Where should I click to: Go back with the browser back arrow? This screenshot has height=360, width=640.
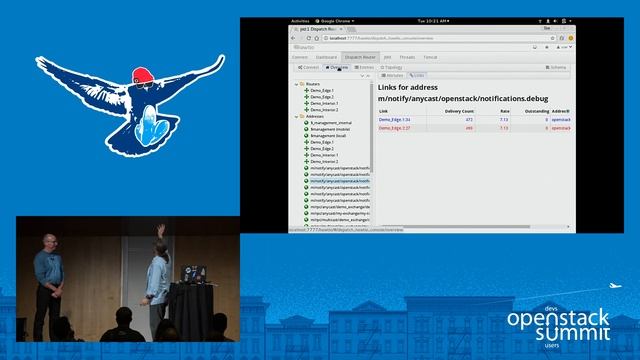pos(293,38)
